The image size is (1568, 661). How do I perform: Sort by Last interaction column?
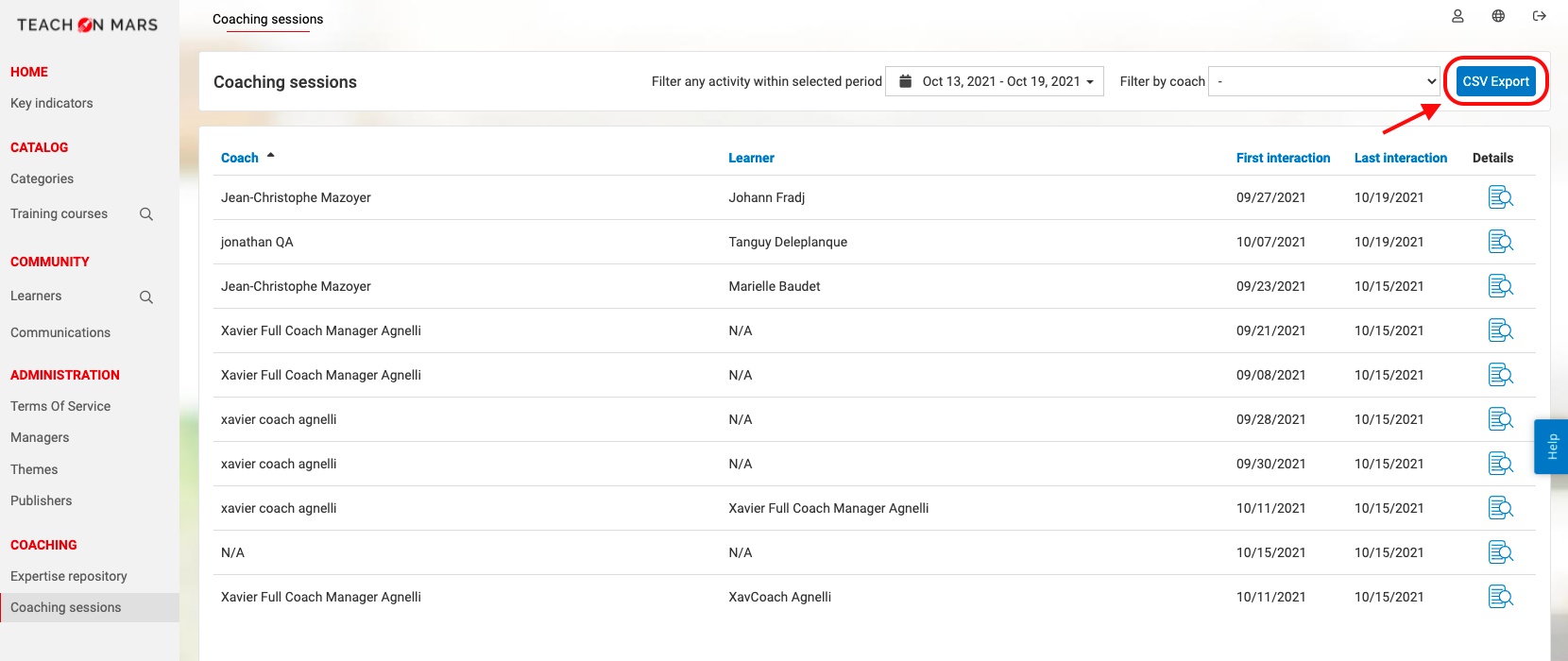[1401, 158]
